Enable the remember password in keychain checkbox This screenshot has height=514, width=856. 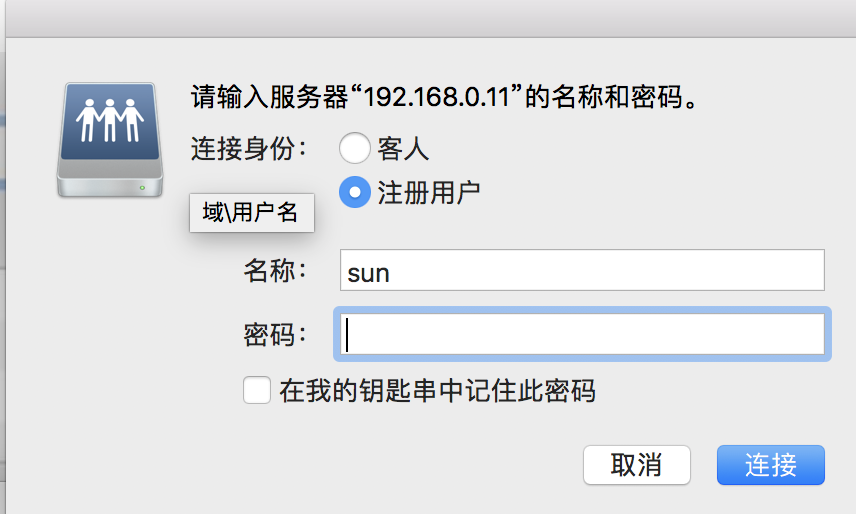(257, 390)
